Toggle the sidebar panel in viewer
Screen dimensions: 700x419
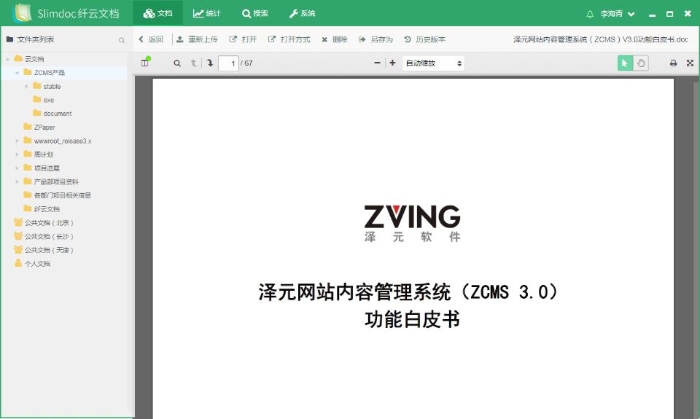[145, 63]
